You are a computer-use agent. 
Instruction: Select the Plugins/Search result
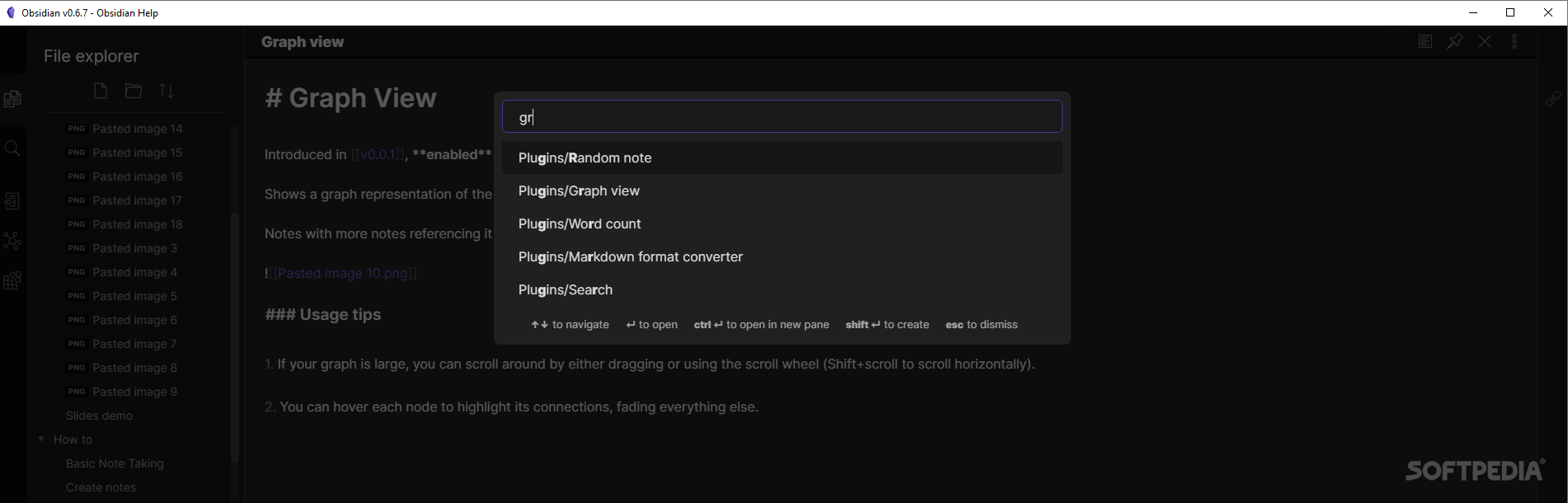[782, 289]
